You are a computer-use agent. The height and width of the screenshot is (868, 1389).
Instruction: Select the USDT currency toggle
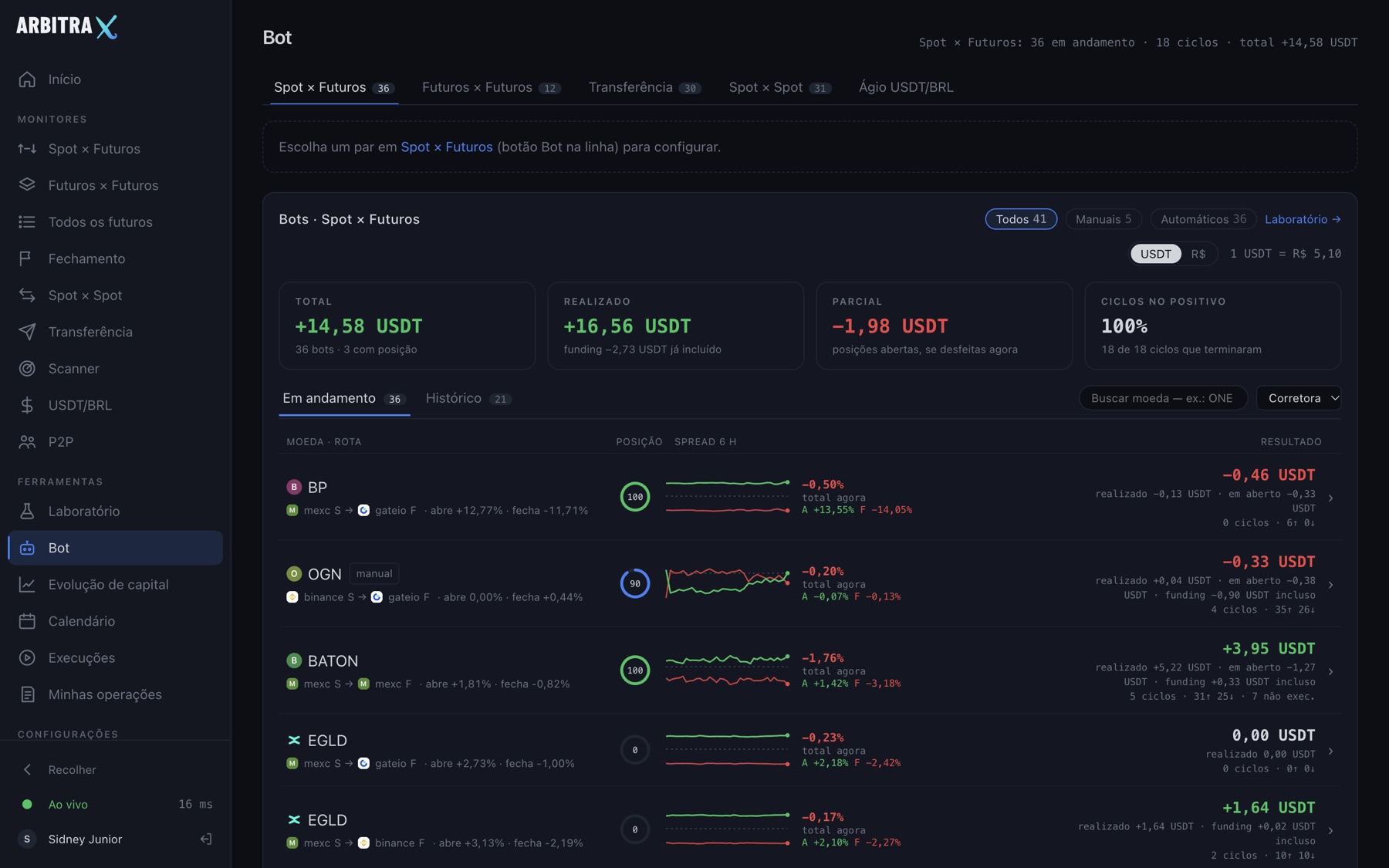1155,254
